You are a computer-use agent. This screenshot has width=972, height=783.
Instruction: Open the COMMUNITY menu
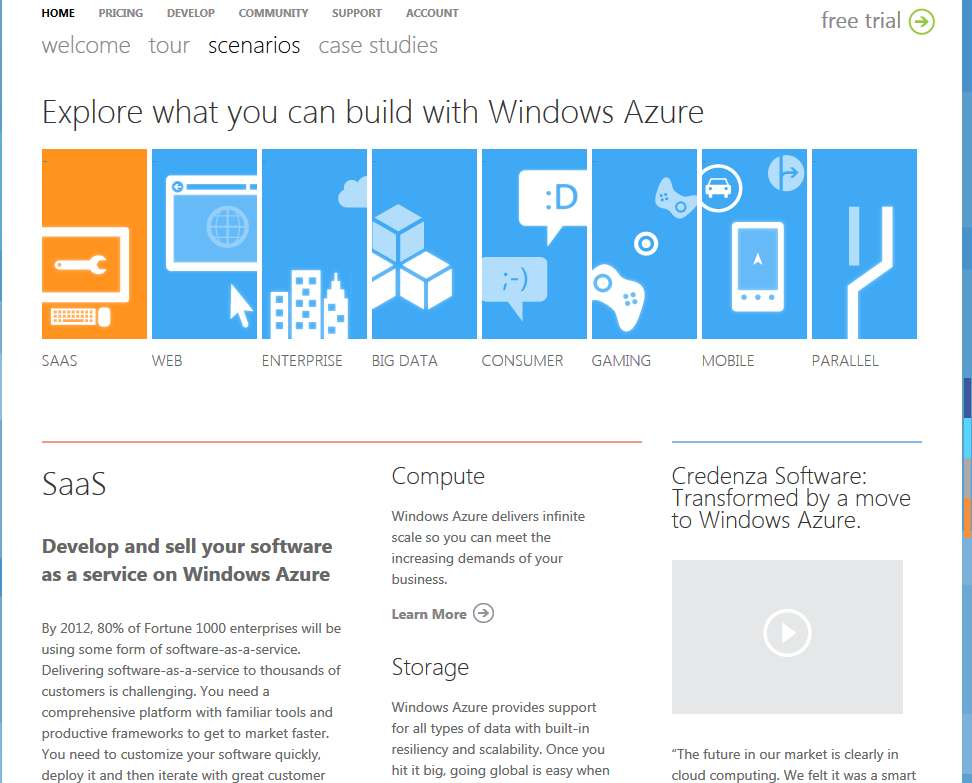[x=273, y=13]
